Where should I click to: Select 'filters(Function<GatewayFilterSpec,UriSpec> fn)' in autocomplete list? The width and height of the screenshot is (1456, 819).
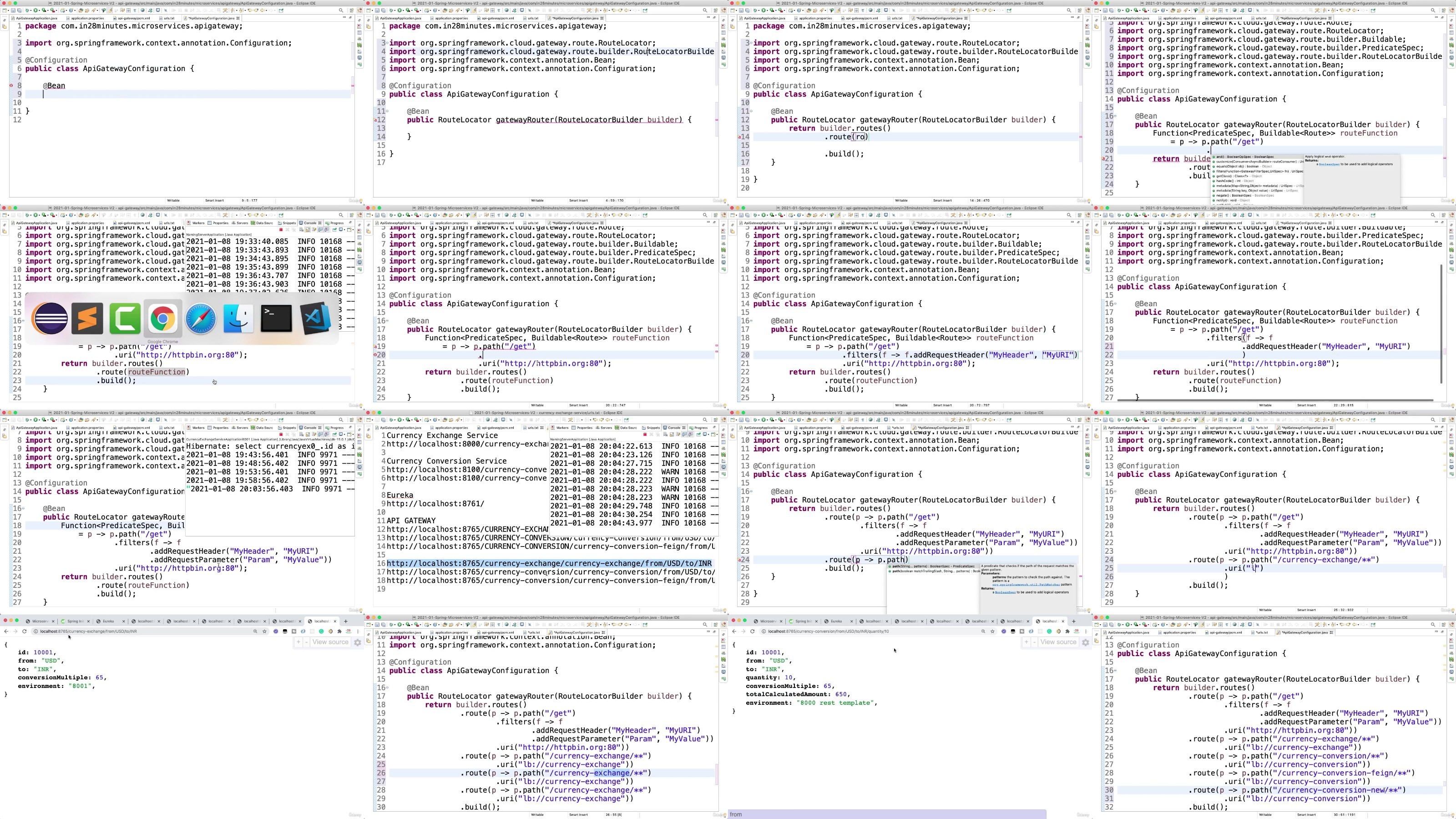[1258, 171]
